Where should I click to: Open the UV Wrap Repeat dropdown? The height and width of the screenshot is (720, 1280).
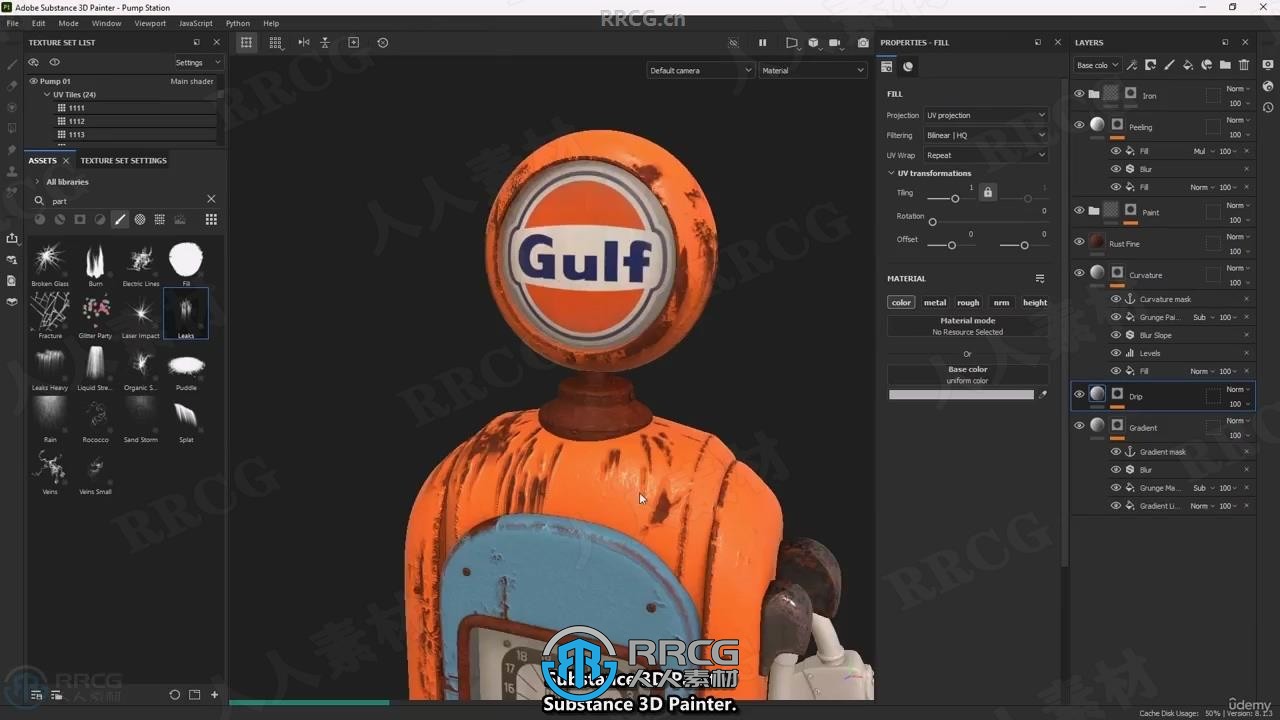coord(985,155)
